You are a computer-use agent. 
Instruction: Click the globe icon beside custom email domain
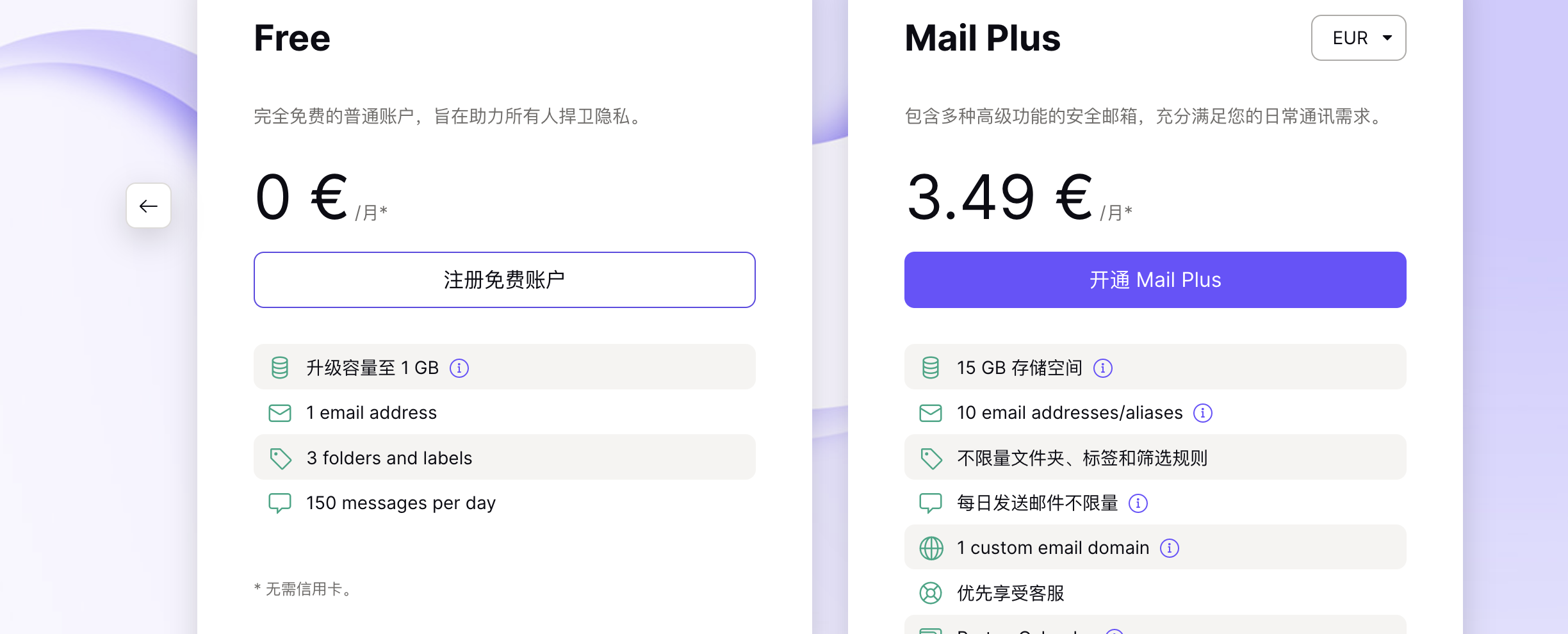coord(931,548)
